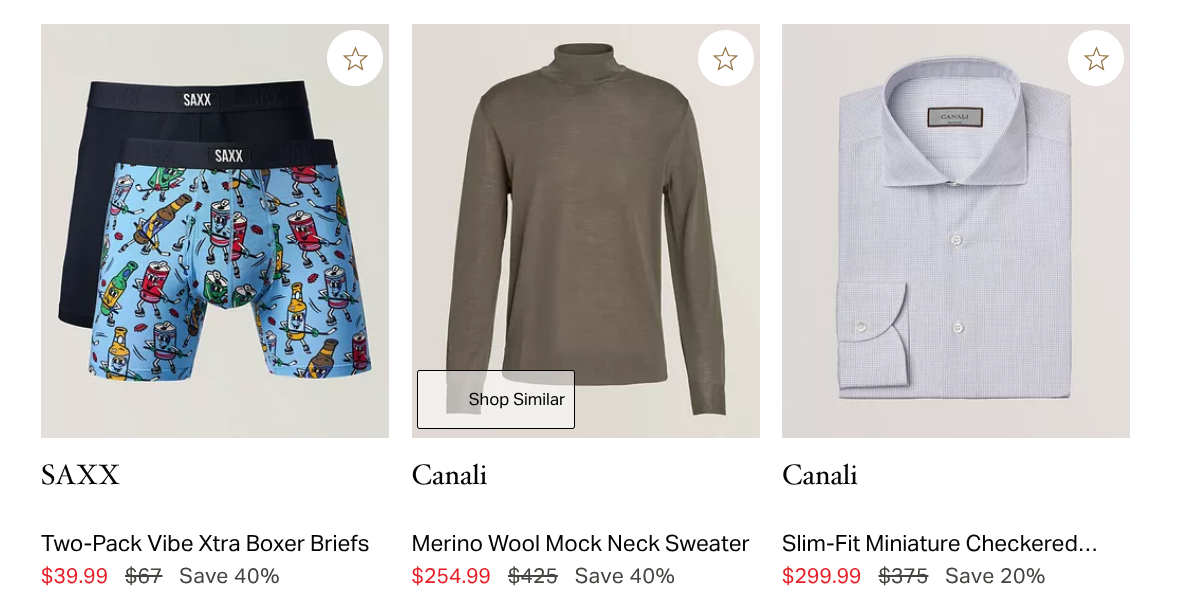1184x601 pixels.
Task: View the Canali dress shirt product photo
Action: point(956,231)
